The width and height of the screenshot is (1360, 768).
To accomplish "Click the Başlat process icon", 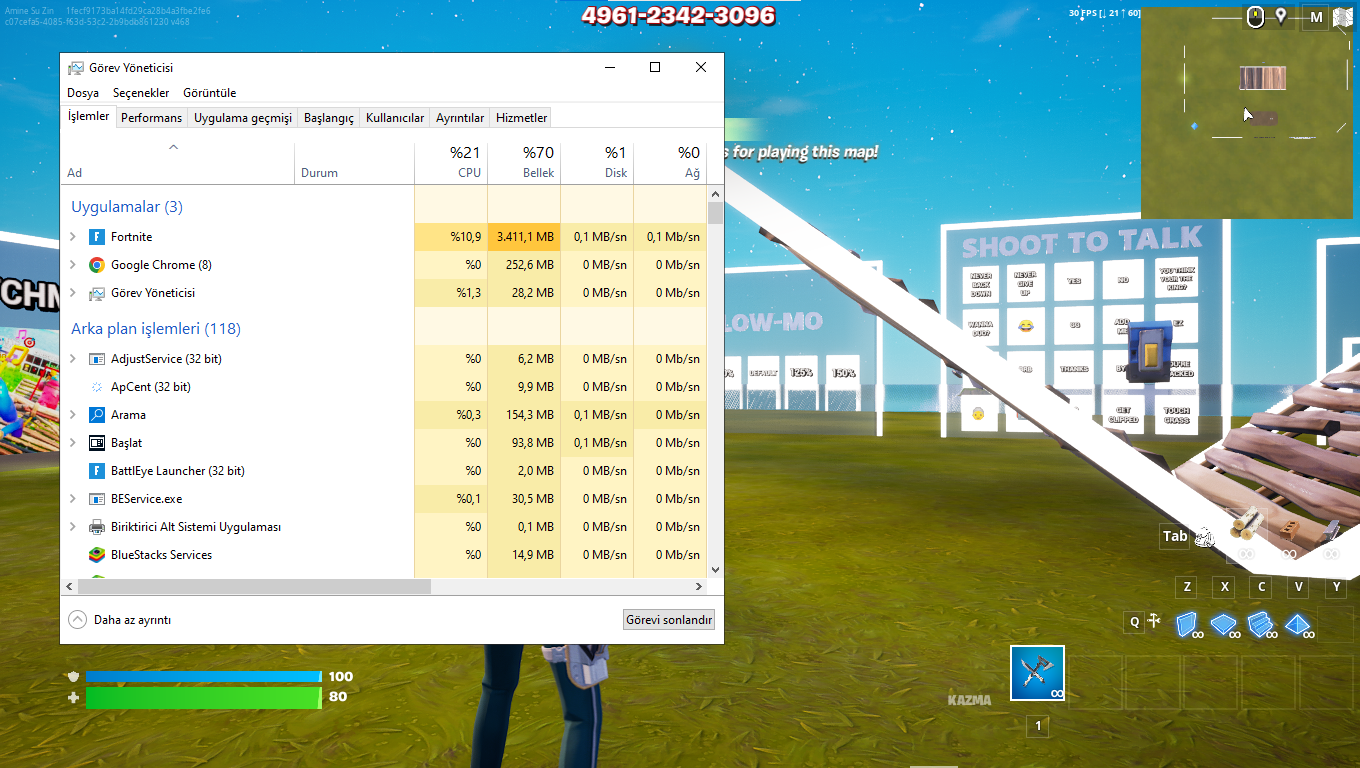I will coord(97,443).
